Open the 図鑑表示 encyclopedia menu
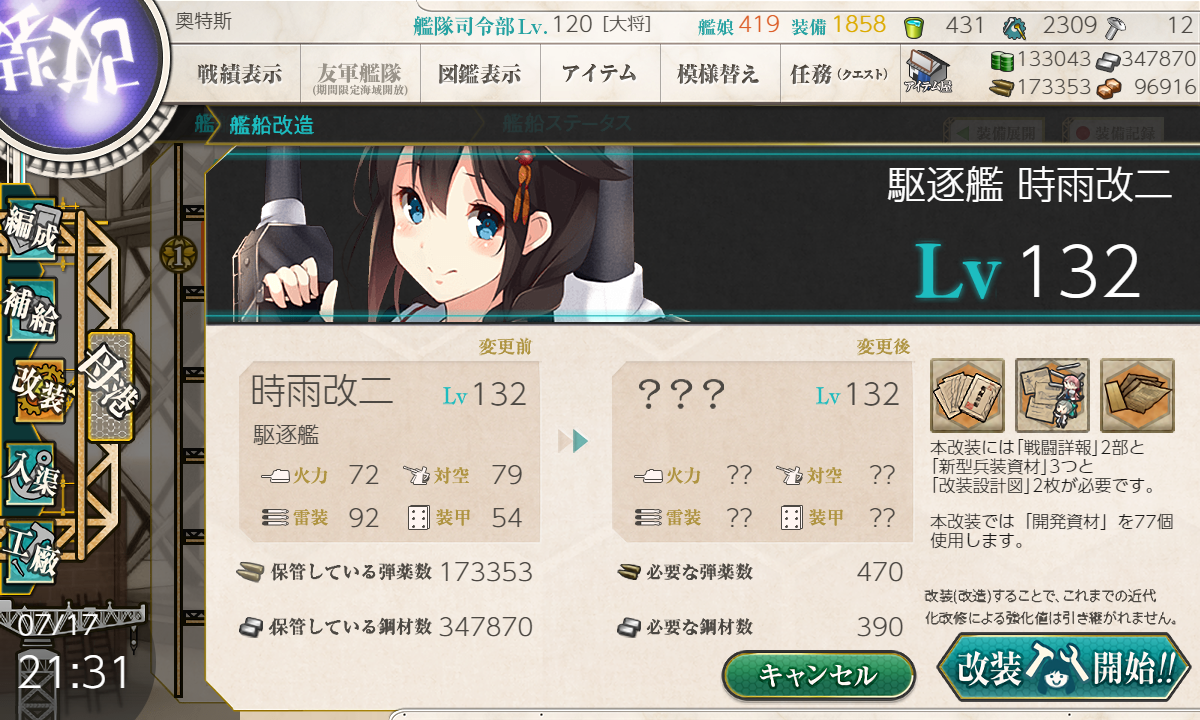Image resolution: width=1200 pixels, height=720 pixels. (479, 73)
